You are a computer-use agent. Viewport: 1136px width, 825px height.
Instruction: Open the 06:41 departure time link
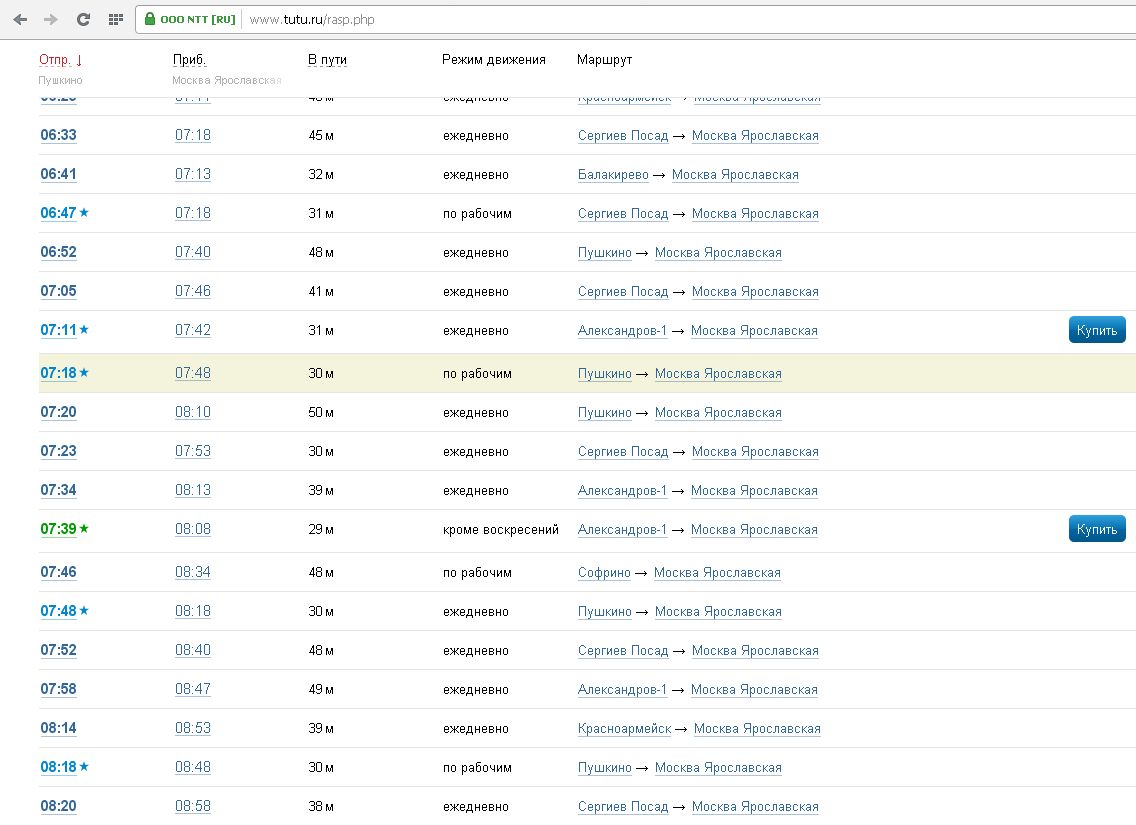pos(59,175)
